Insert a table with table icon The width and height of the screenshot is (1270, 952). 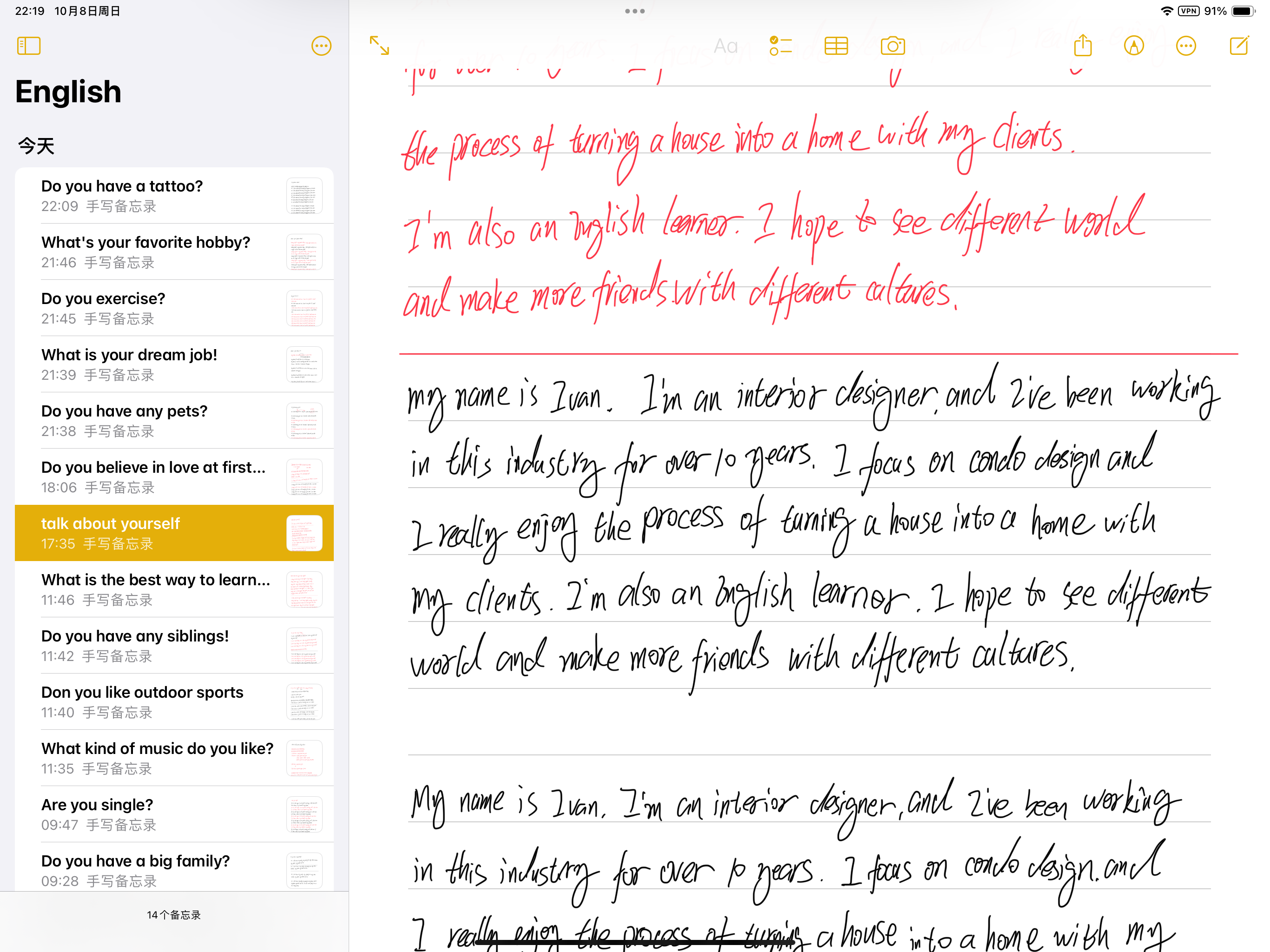[836, 46]
